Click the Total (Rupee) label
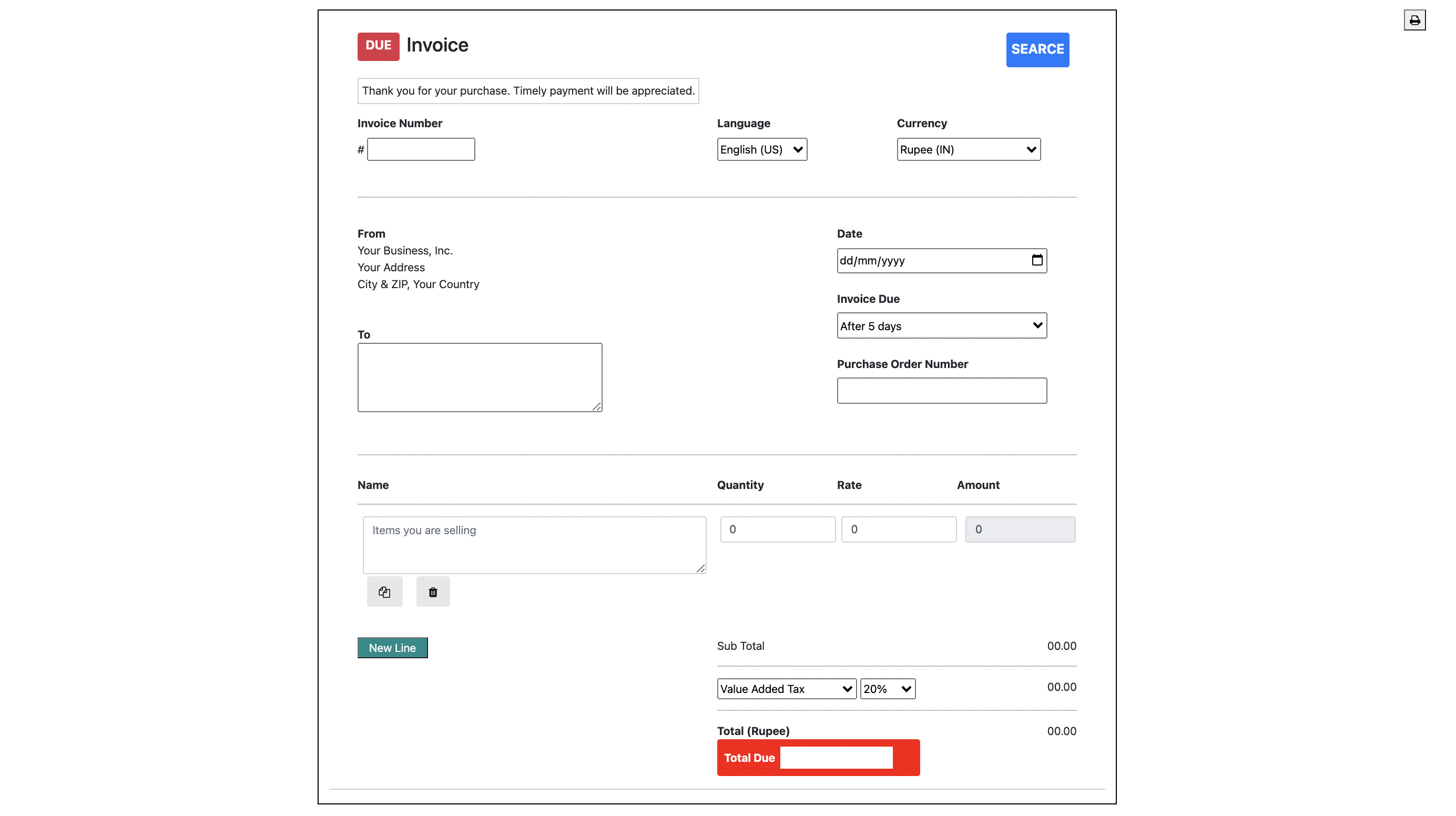Screen dimensions: 1456x816 [x=753, y=731]
